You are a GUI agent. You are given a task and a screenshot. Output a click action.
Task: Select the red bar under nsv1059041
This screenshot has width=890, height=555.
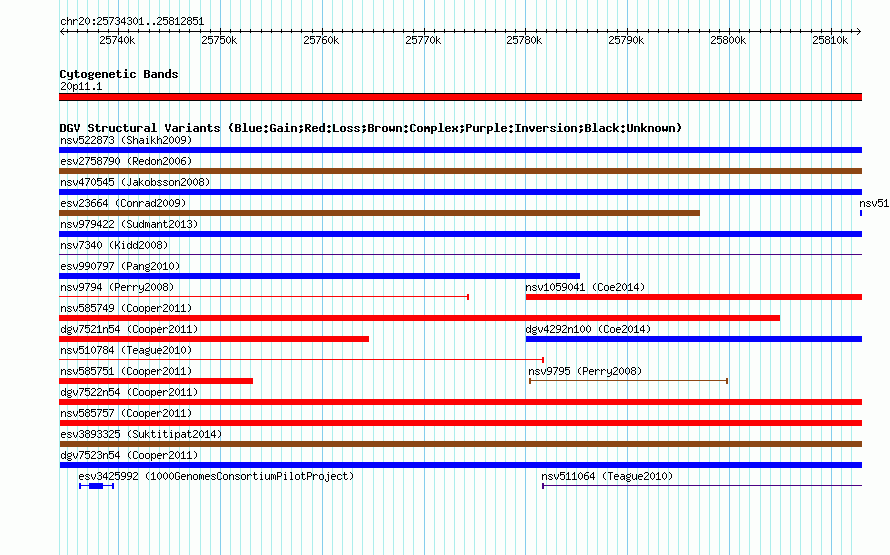pos(694,297)
